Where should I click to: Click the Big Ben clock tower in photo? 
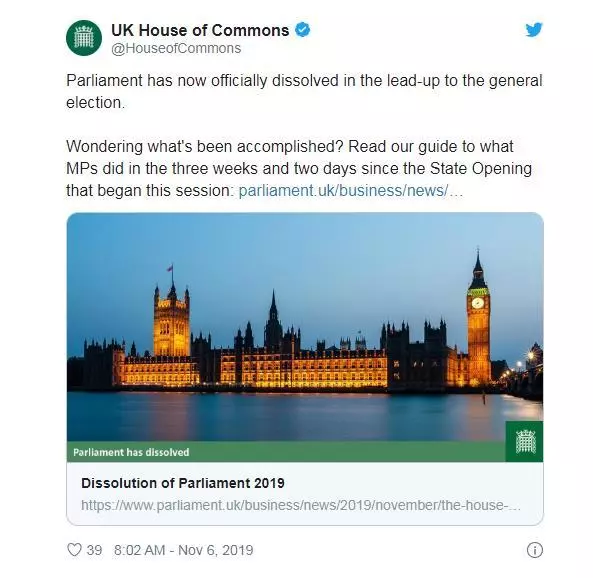(478, 318)
